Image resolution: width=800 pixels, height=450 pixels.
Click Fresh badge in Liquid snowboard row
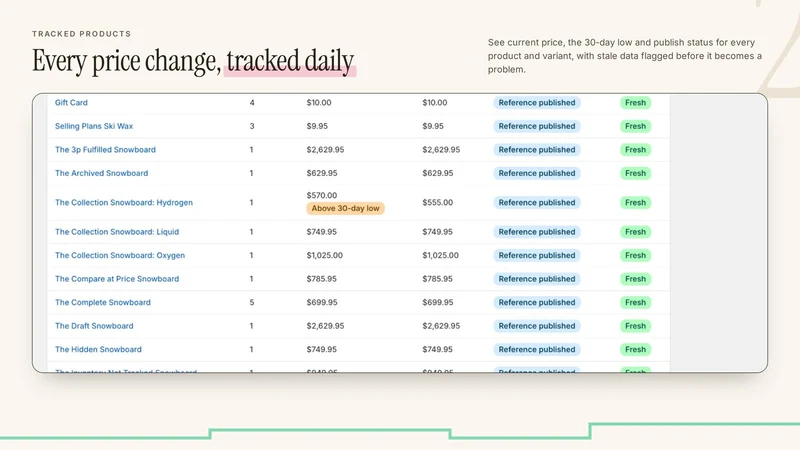(x=635, y=232)
